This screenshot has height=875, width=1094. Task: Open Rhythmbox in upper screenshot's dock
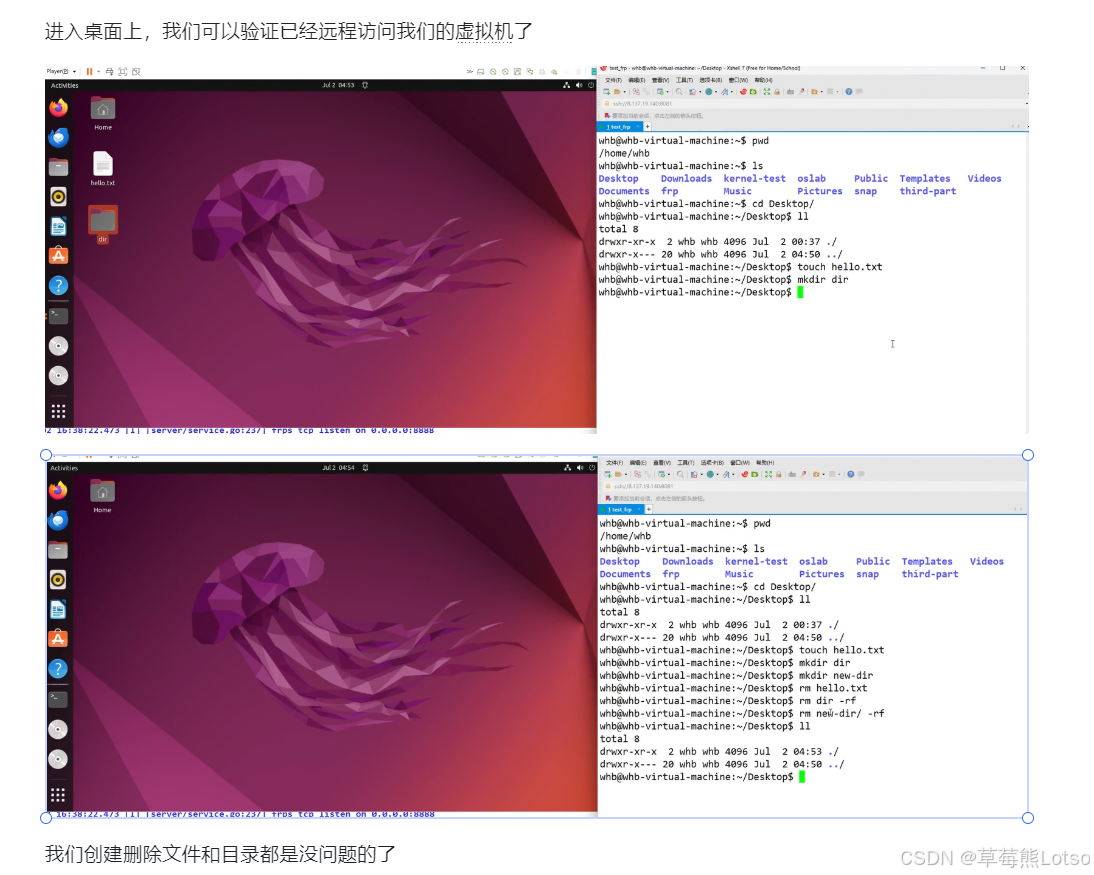click(59, 197)
